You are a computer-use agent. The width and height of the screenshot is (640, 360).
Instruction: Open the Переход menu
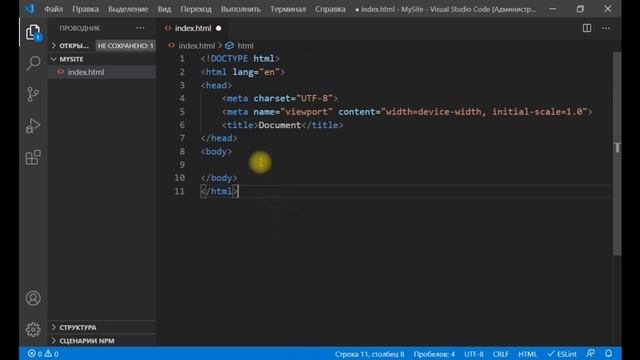tap(196, 9)
